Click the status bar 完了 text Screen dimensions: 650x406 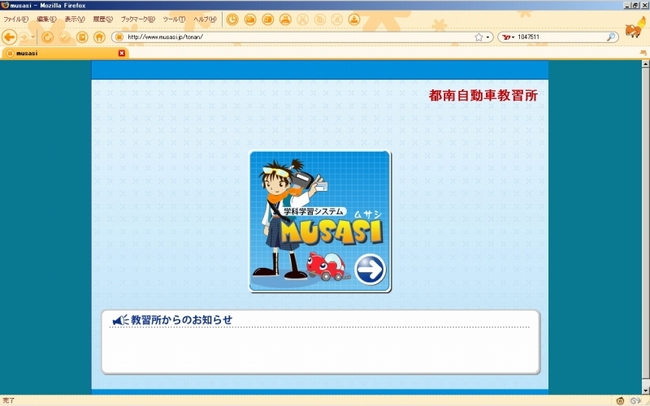tap(8, 401)
